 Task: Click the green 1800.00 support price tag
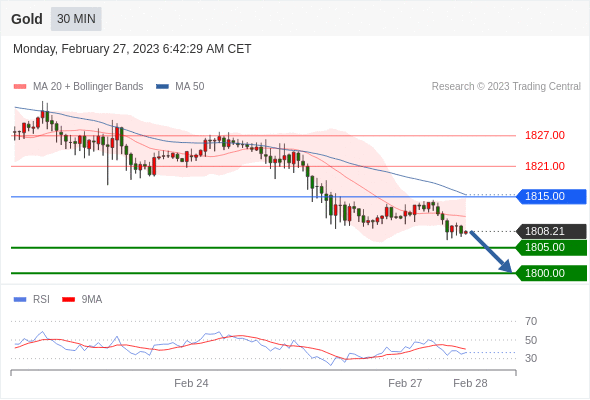[551, 273]
